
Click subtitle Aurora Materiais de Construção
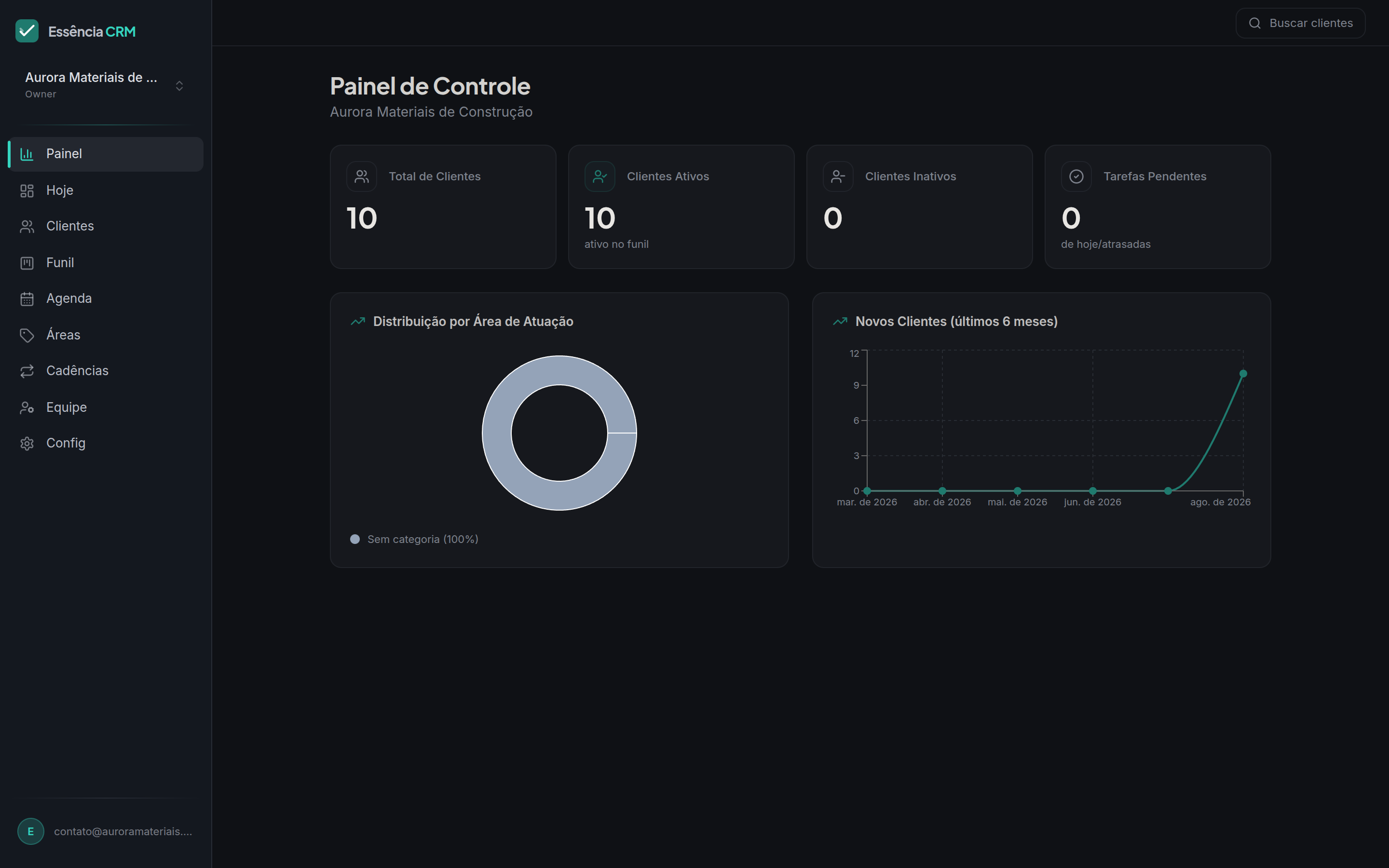431,112
